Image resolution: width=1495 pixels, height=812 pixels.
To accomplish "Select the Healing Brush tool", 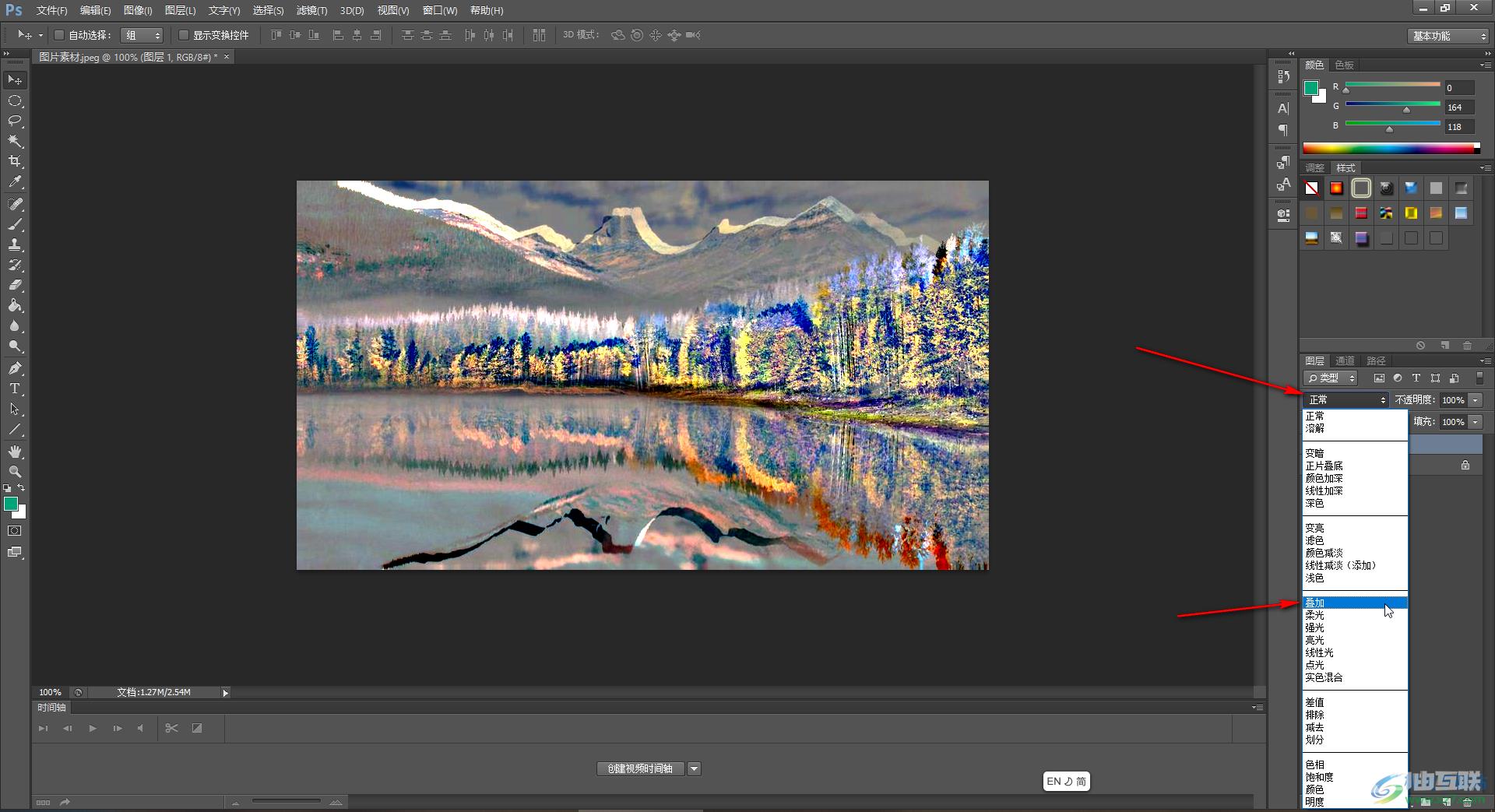I will coord(15,204).
